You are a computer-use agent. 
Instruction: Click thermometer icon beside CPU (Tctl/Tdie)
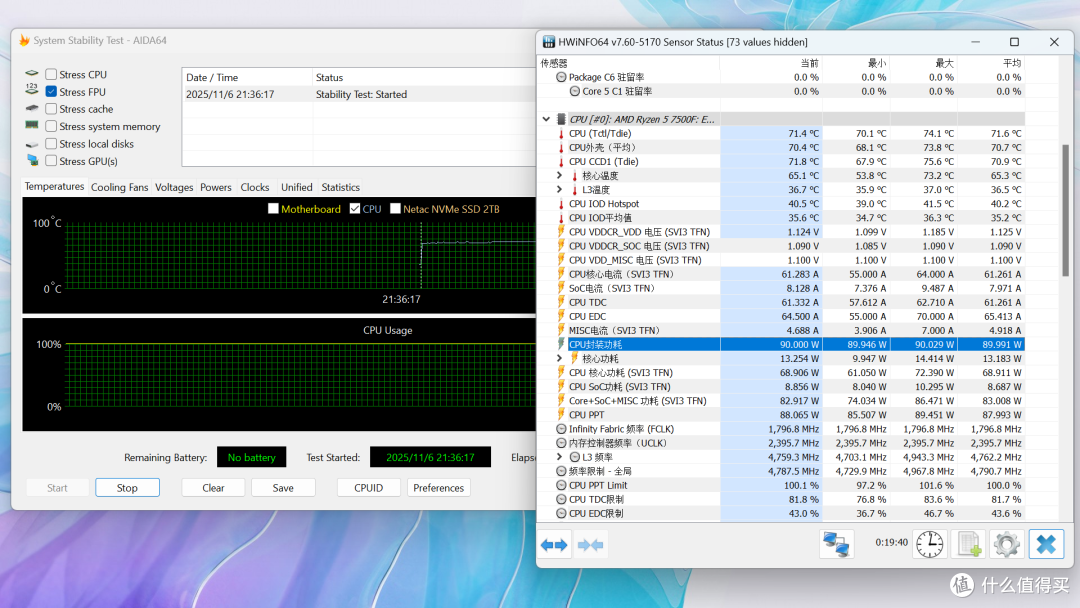pyautogui.click(x=561, y=134)
